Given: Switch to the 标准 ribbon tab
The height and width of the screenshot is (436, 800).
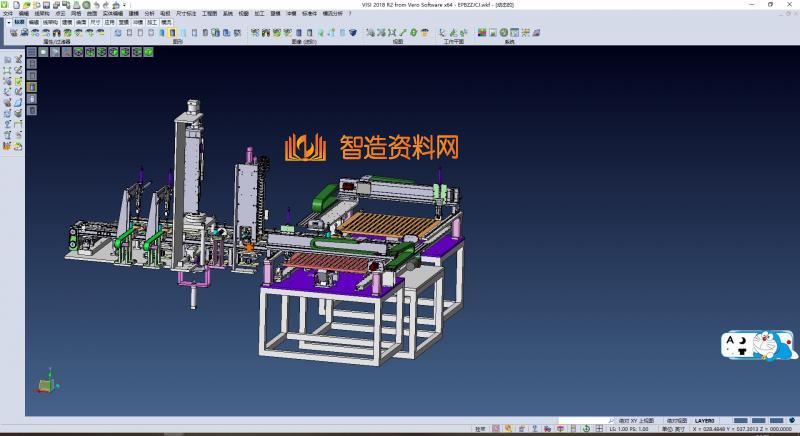Looking at the screenshot, I should pos(19,21).
